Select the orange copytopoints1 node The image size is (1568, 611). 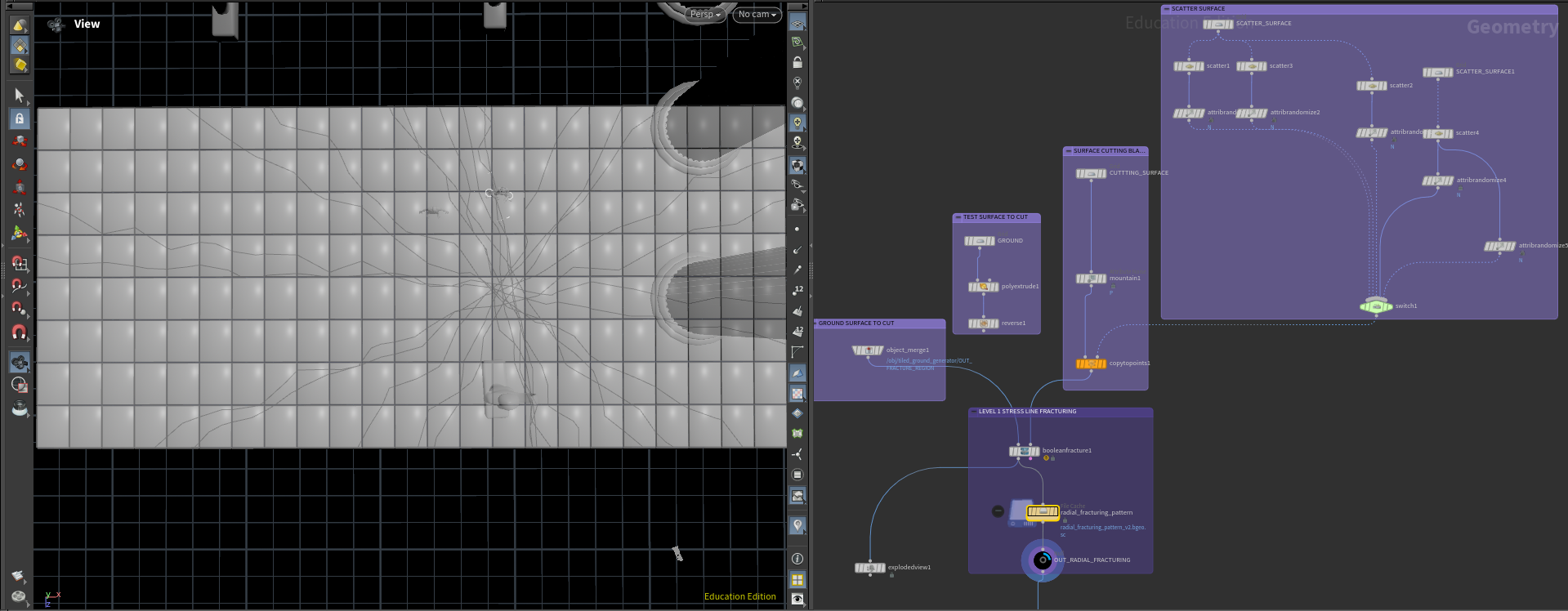[x=1091, y=364]
